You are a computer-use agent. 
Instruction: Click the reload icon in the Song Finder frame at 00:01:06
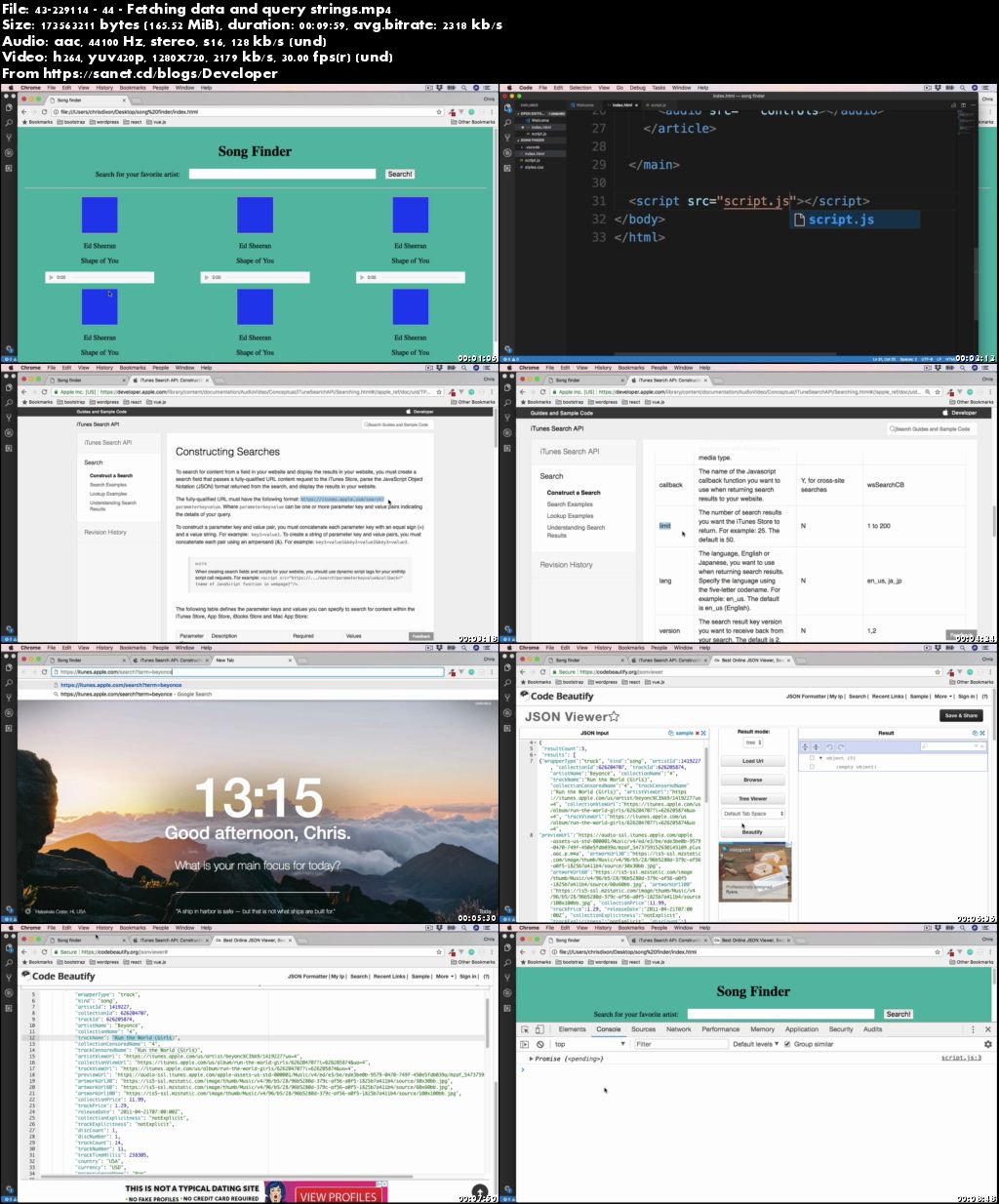[x=44, y=111]
